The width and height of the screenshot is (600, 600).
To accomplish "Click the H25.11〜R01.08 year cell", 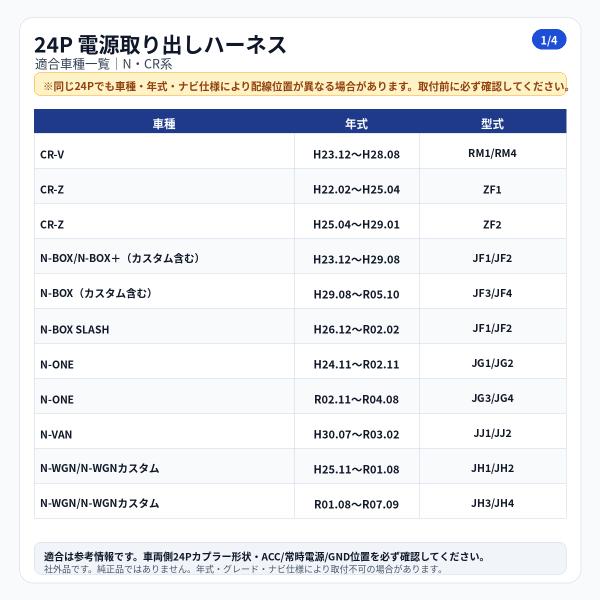I will pos(357,469).
